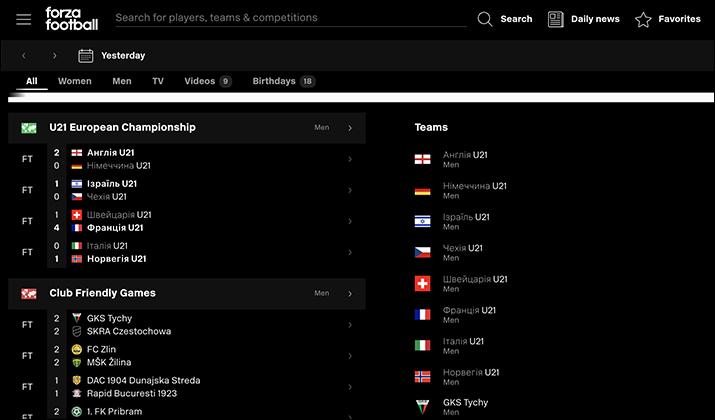Click Germany flag in Teams list
This screenshot has height=420, width=715.
click(422, 190)
